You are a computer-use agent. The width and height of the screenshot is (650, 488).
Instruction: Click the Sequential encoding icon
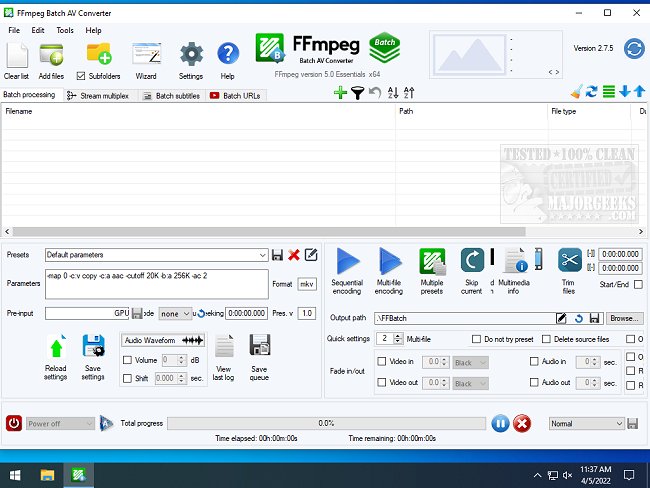coord(347,262)
